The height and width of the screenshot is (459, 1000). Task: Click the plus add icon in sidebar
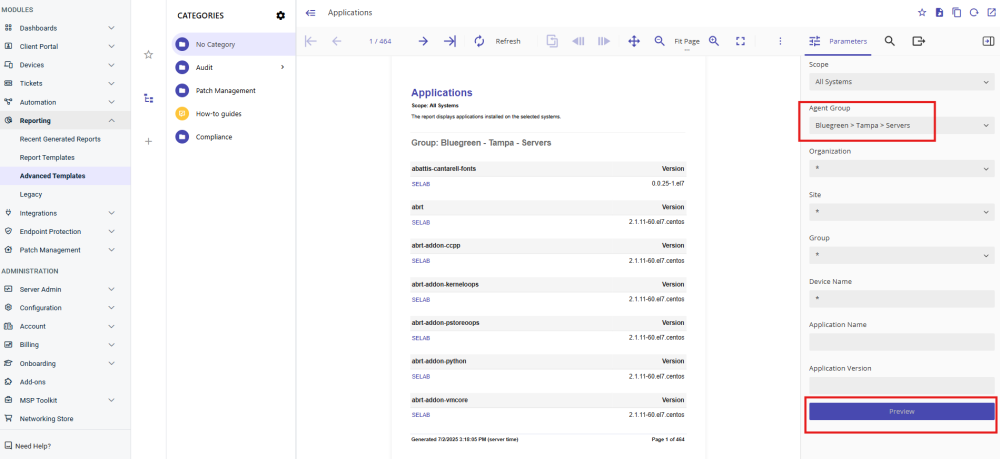tap(149, 142)
